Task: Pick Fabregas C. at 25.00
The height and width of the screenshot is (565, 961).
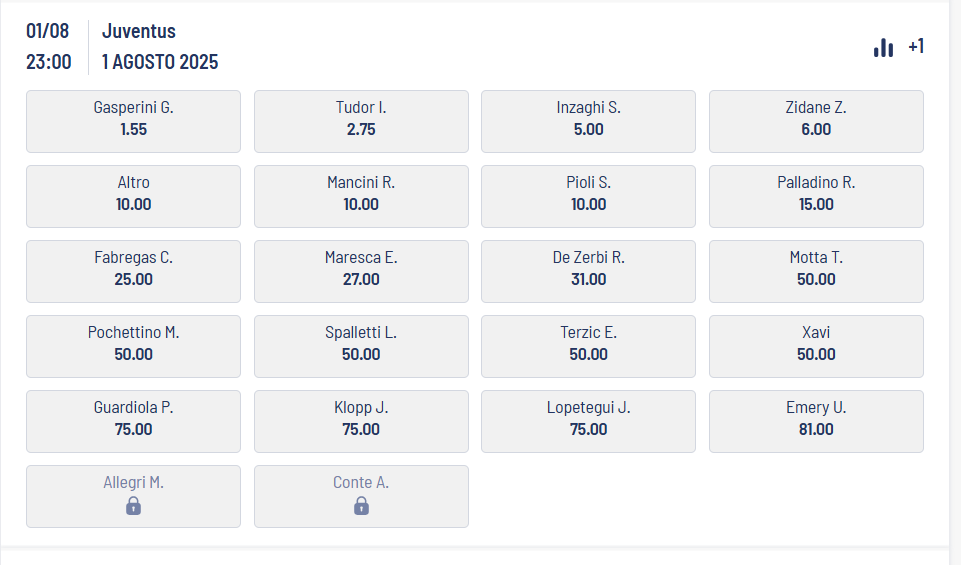Action: click(134, 271)
